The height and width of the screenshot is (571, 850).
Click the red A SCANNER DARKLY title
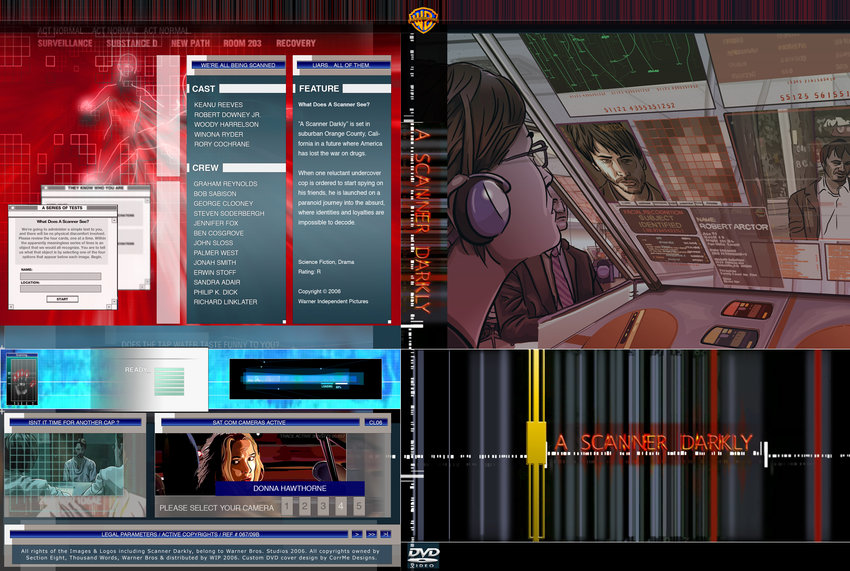pos(653,442)
